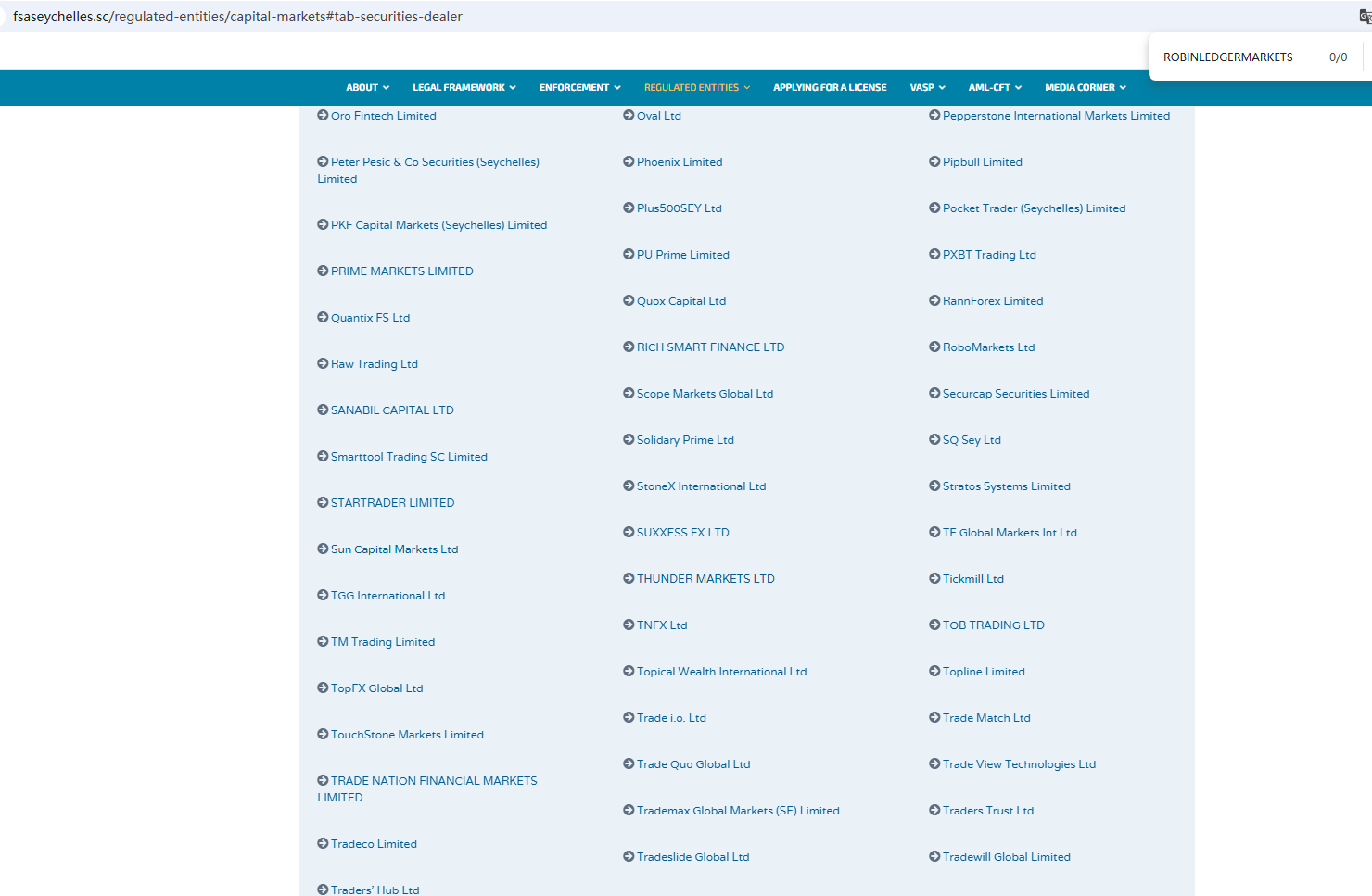The image size is (1372, 896).
Task: Click arrow icon next to Tradewill Global Limited
Action: click(x=934, y=857)
